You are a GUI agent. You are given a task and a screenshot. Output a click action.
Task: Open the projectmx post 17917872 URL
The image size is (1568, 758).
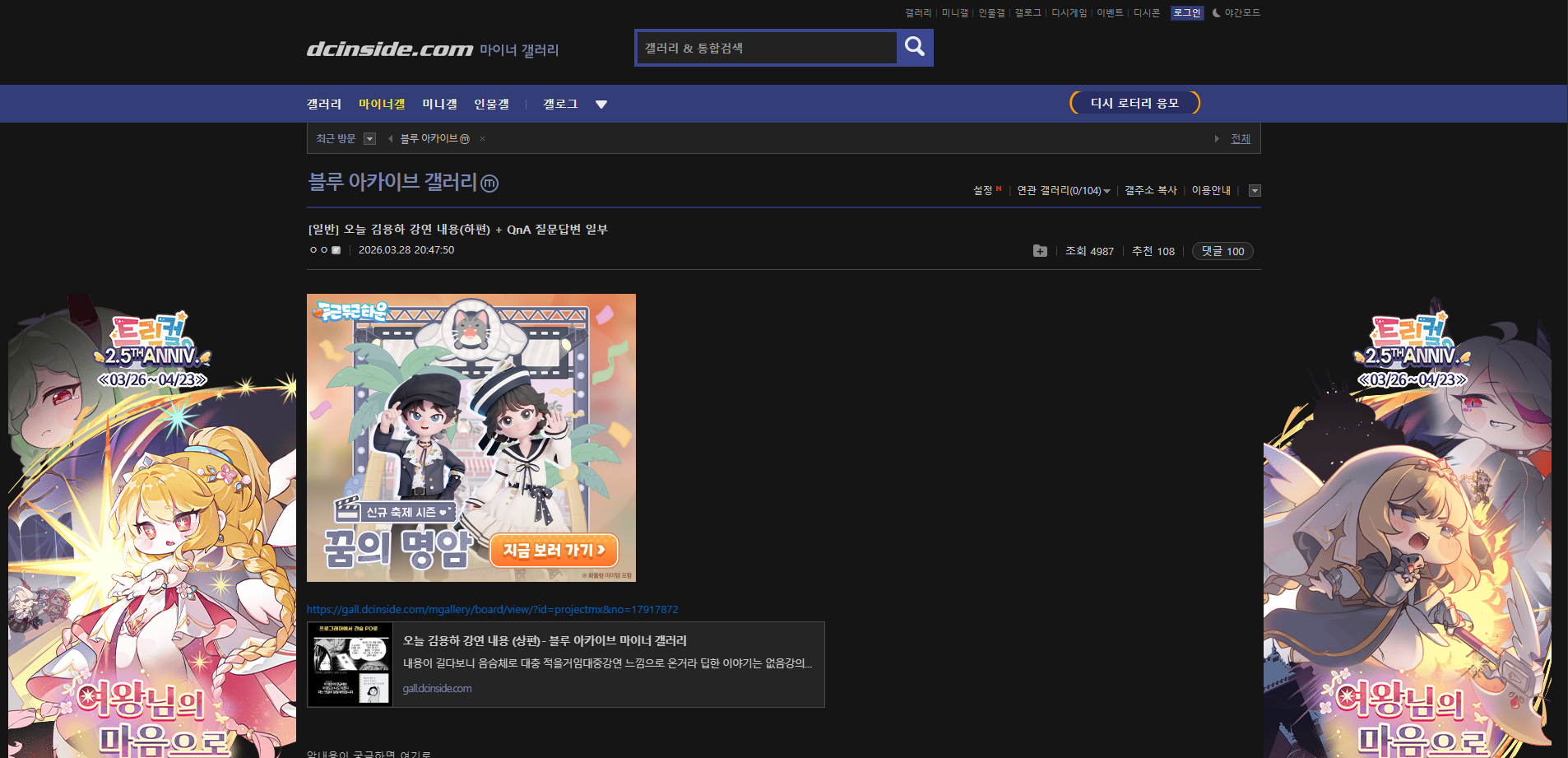[493, 610]
